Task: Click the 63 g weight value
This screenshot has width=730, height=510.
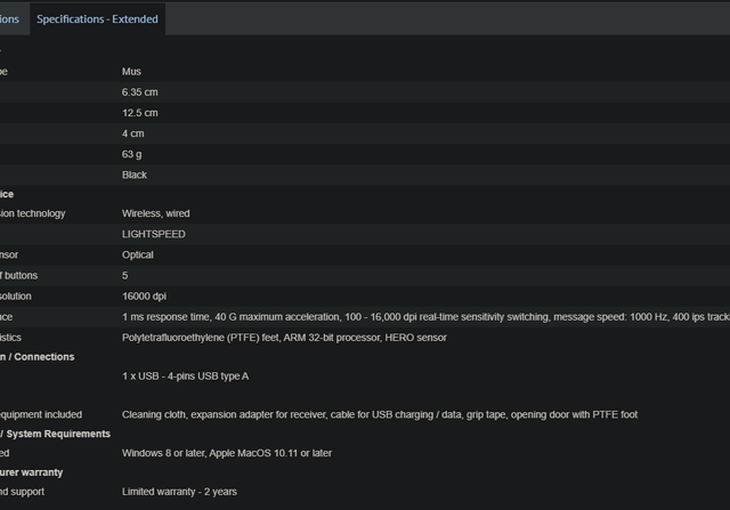Action: point(132,155)
